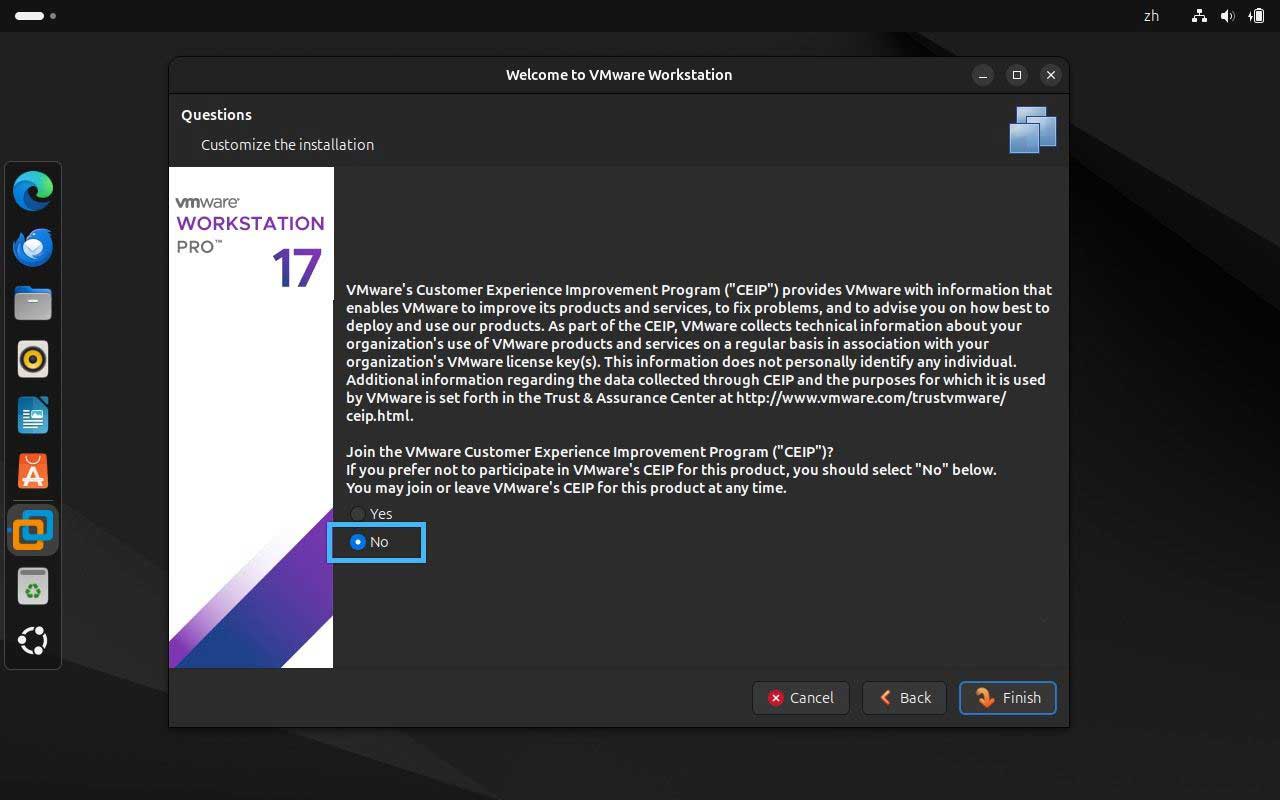Maximize the VMware Workstation window
Image resolution: width=1280 pixels, height=800 pixels.
tap(1017, 75)
